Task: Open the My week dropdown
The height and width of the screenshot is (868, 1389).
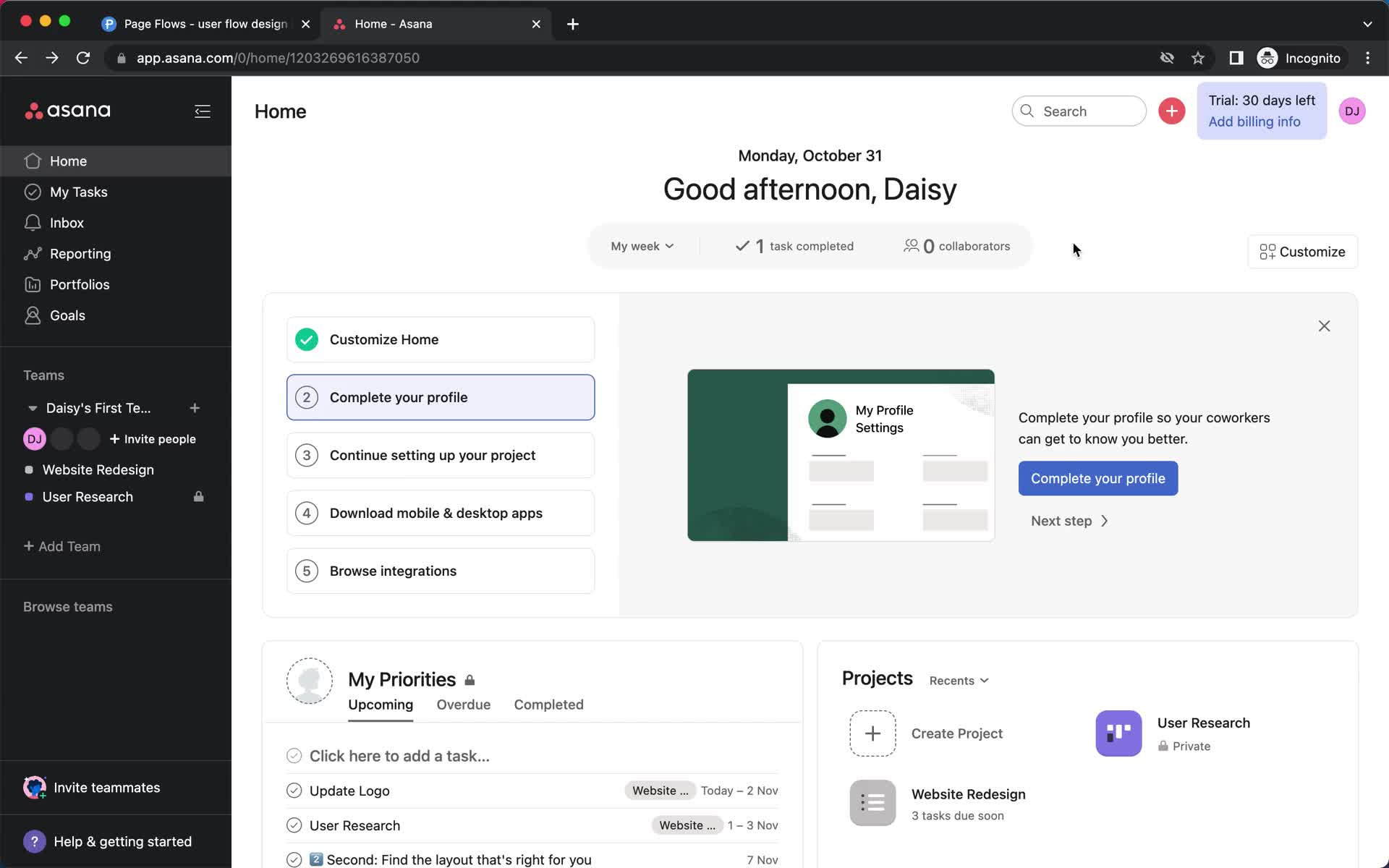Action: click(642, 247)
